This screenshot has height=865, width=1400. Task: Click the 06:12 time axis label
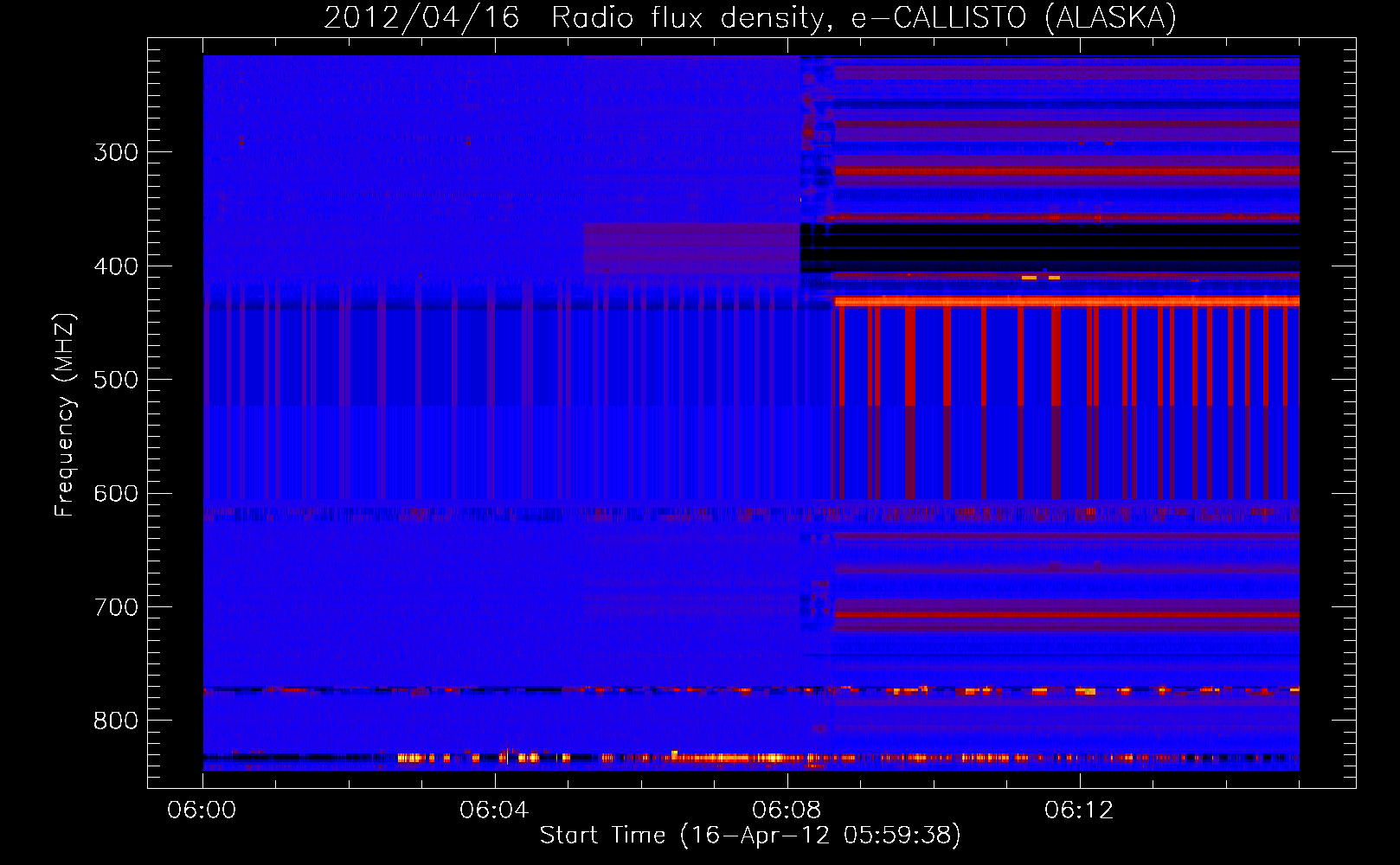tap(1079, 811)
